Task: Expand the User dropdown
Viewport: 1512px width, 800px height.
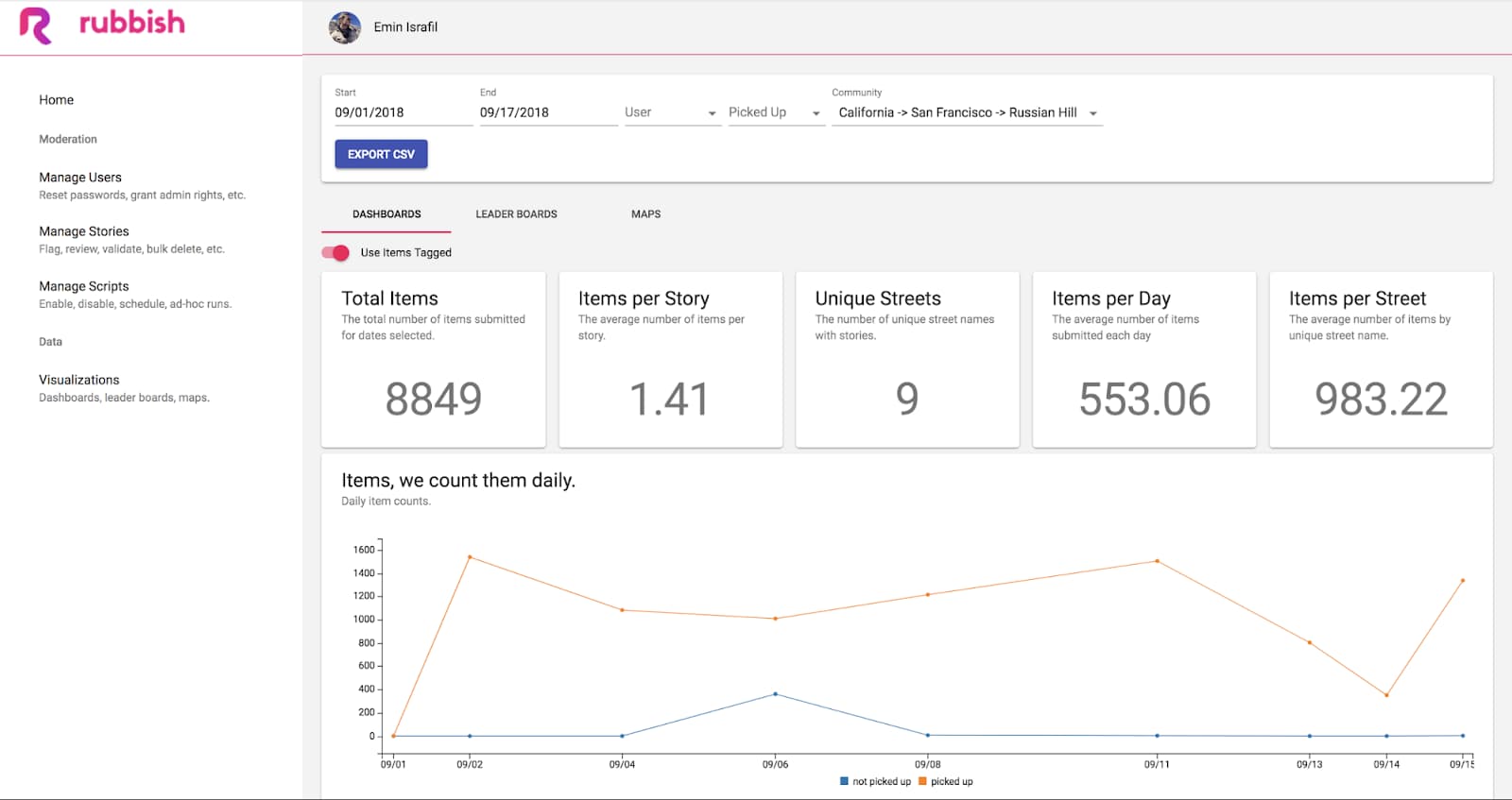Action: point(673,112)
